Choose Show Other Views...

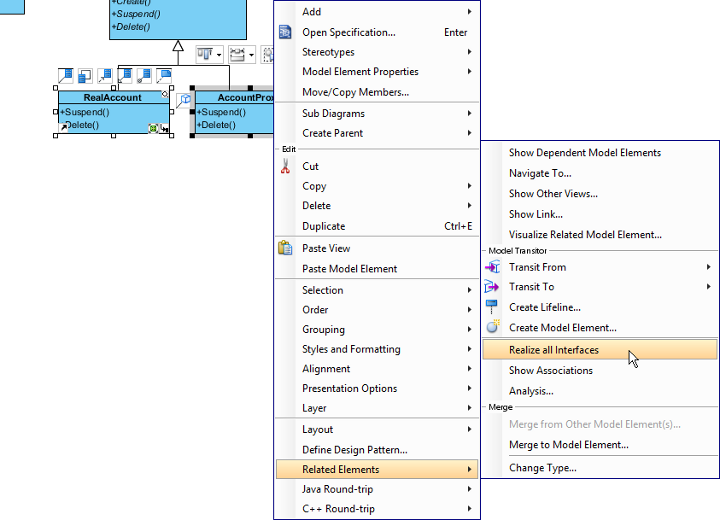[600, 193]
